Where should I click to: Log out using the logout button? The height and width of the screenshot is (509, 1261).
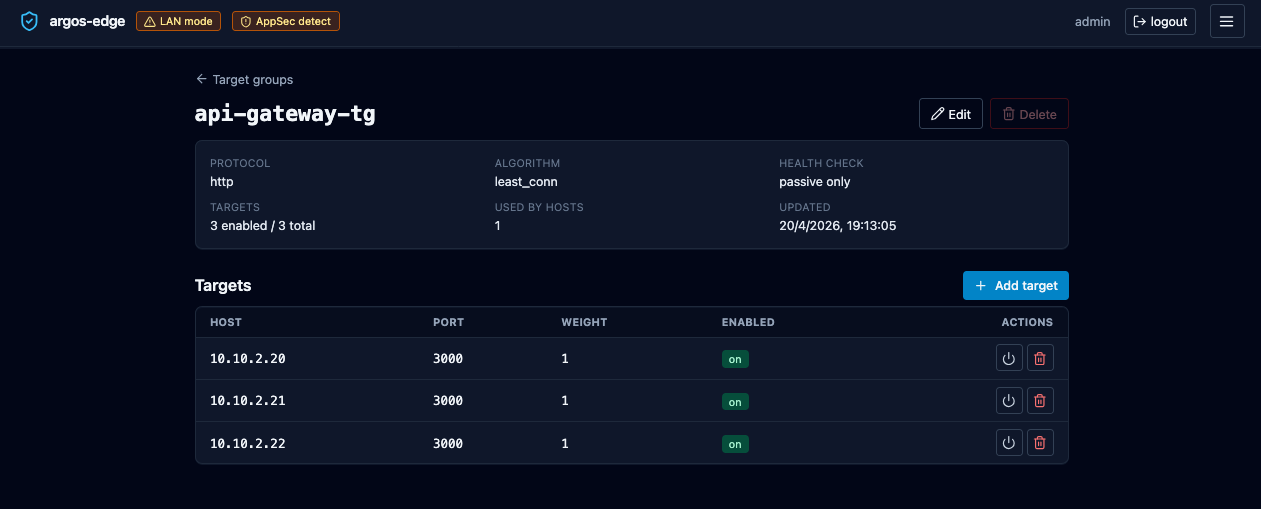coord(1160,21)
